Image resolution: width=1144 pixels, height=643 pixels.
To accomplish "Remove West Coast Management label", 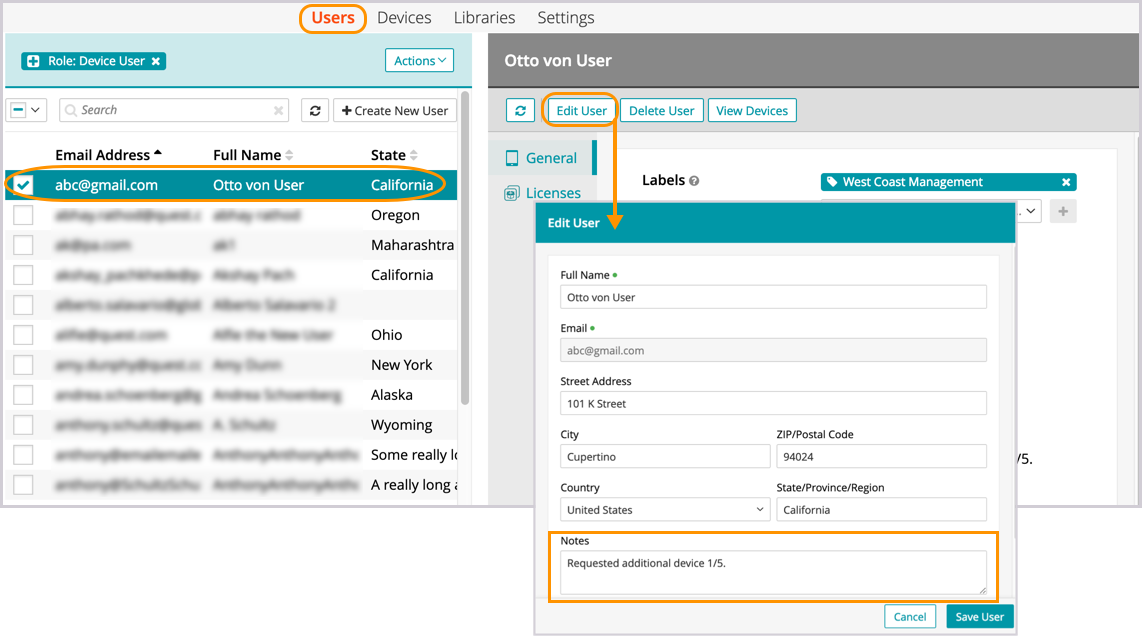I will 1066,182.
